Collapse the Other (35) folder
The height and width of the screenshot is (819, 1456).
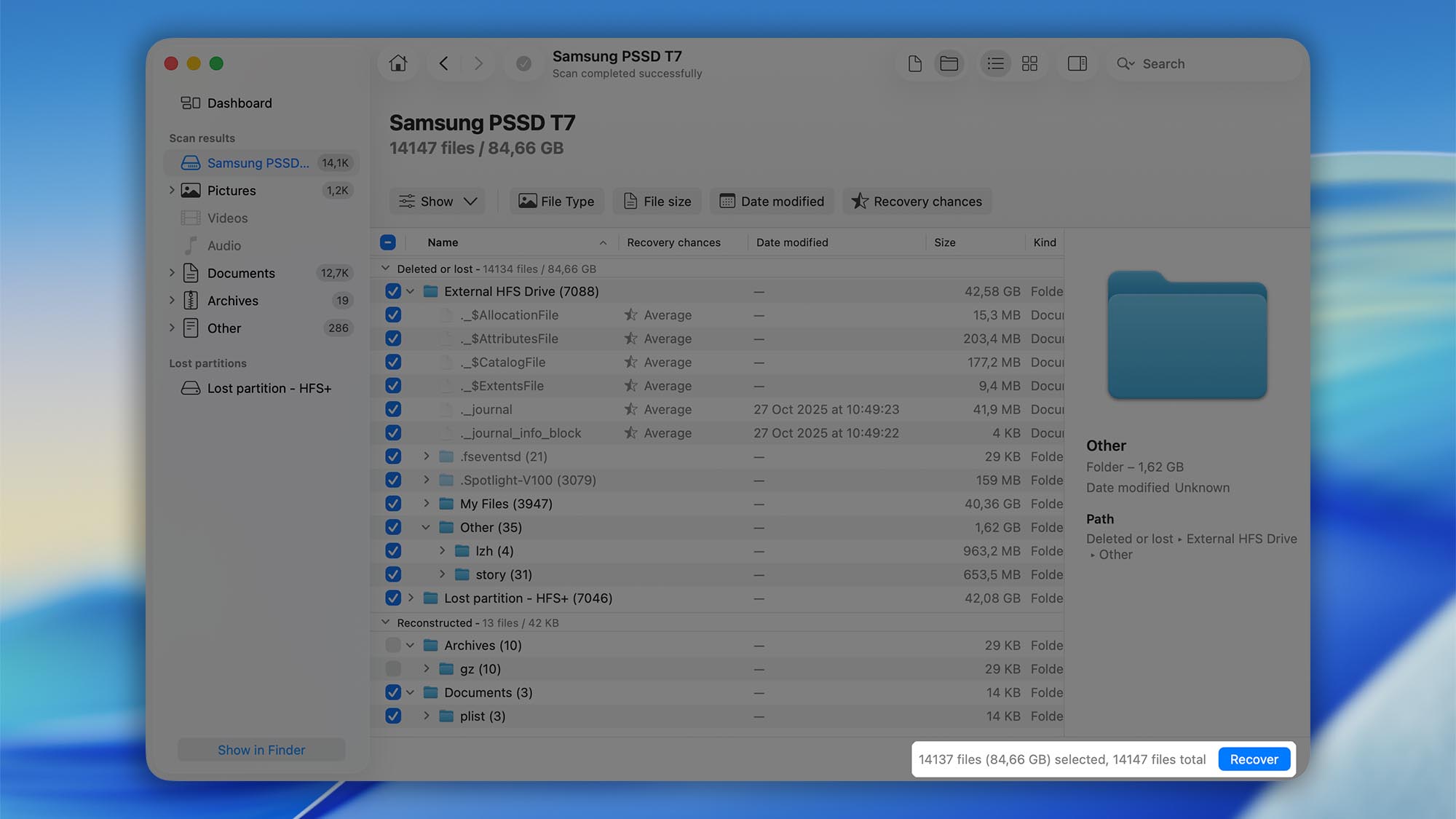(426, 527)
